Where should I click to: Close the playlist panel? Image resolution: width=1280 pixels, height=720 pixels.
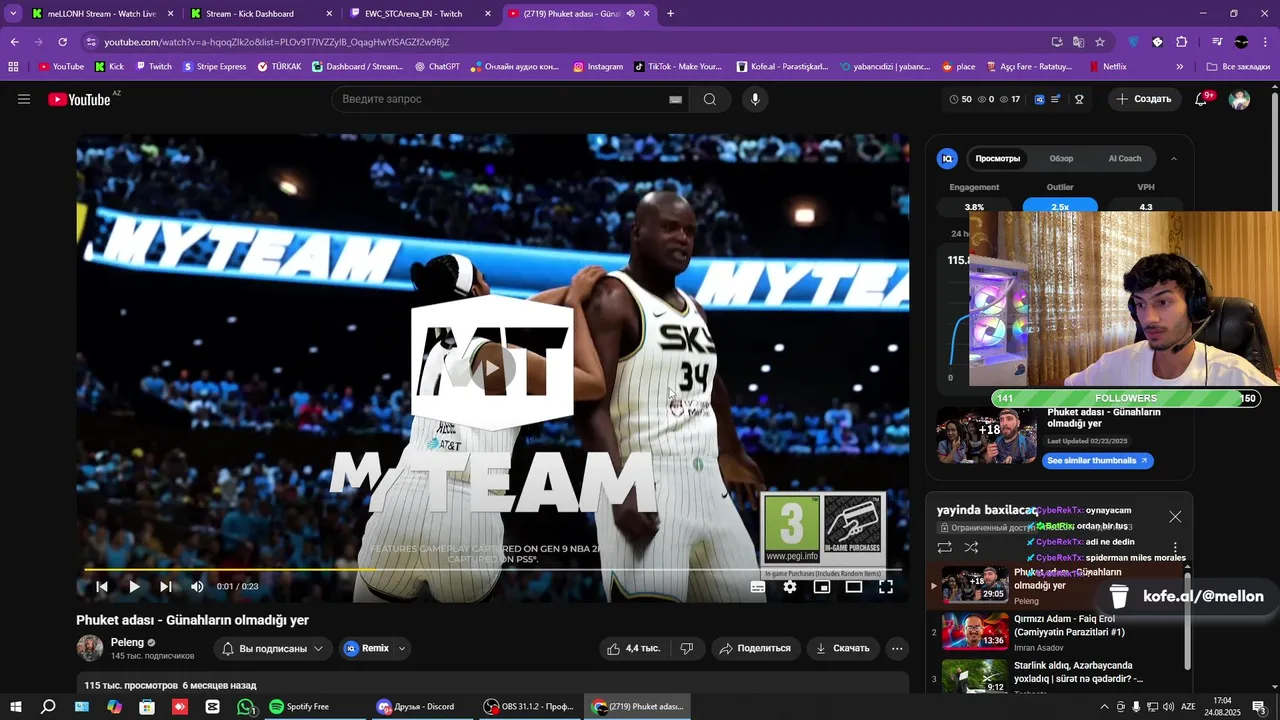pyautogui.click(x=1175, y=517)
